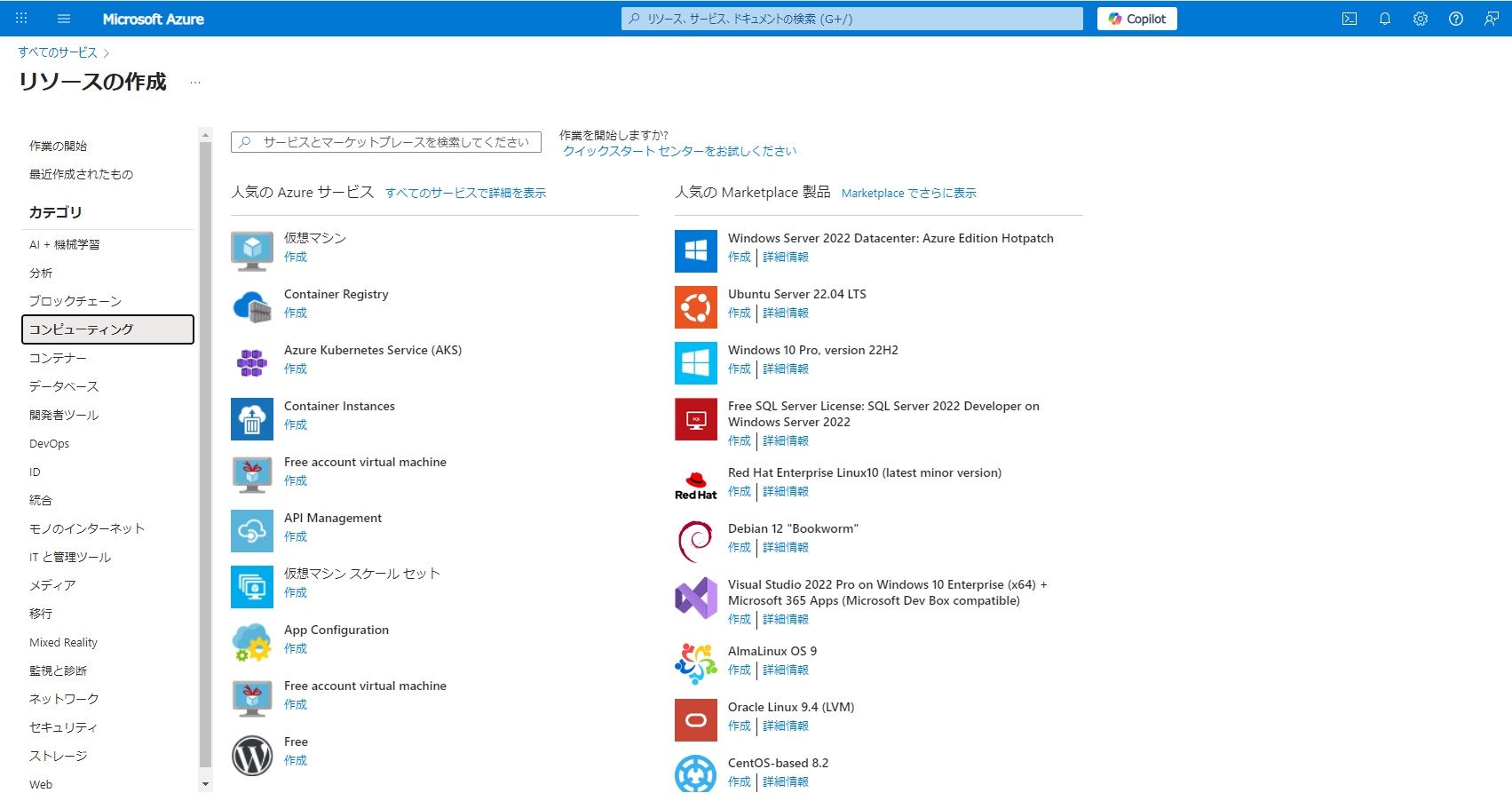Click the Windows Server 2022 Datacenter icon
Image resolution: width=1512 pixels, height=809 pixels.
(696, 251)
